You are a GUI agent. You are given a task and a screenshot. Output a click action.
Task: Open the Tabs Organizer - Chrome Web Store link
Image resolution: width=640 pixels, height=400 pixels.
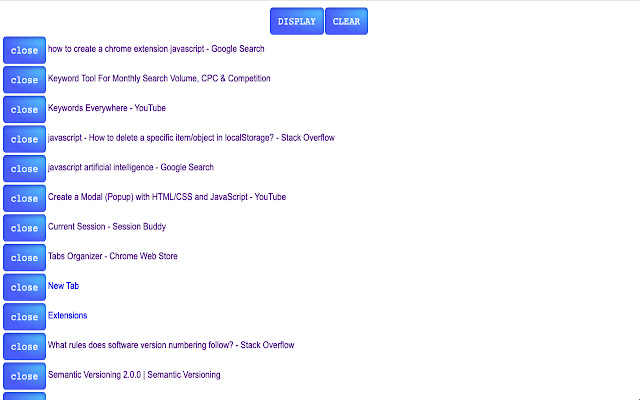(x=113, y=256)
